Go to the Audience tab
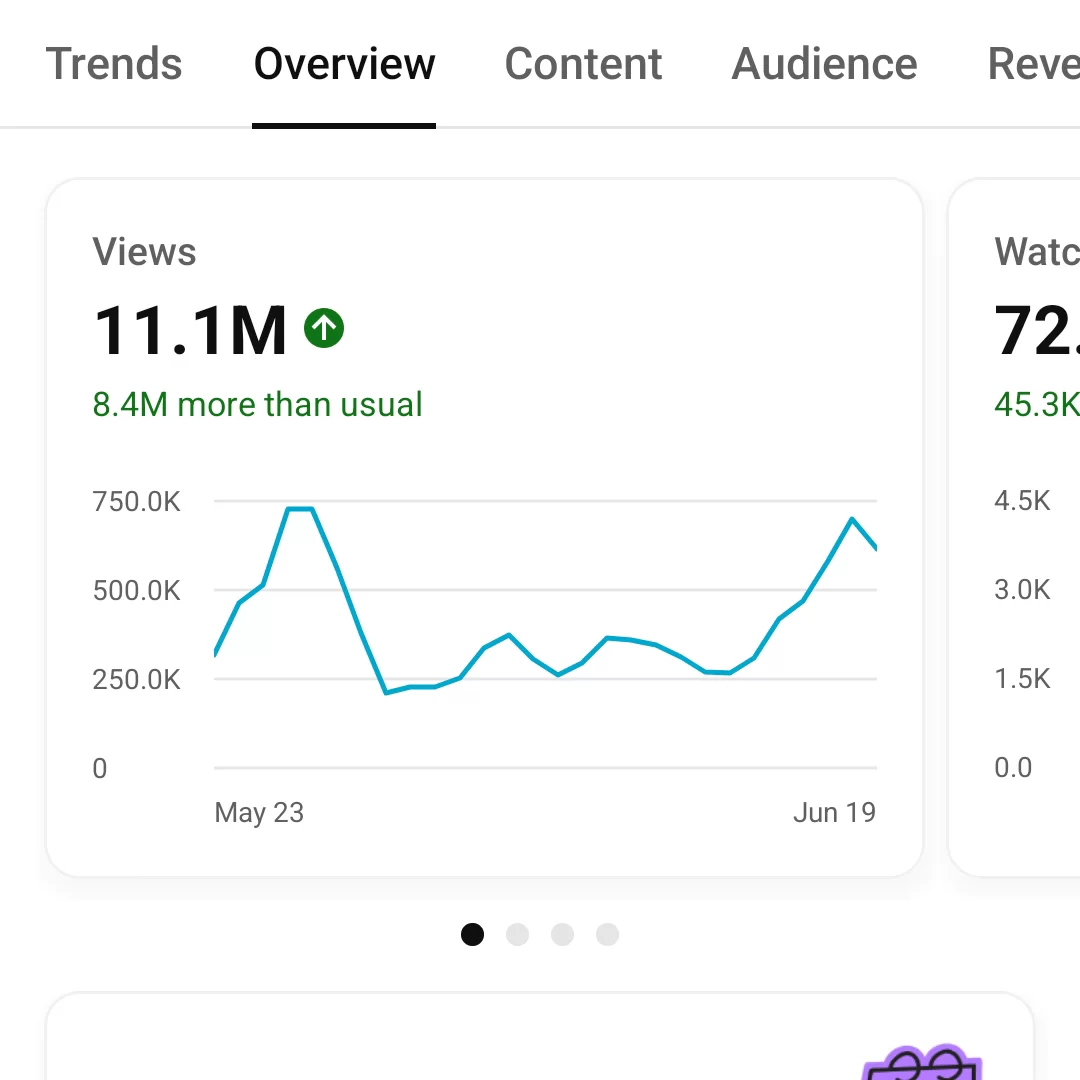 pos(824,64)
